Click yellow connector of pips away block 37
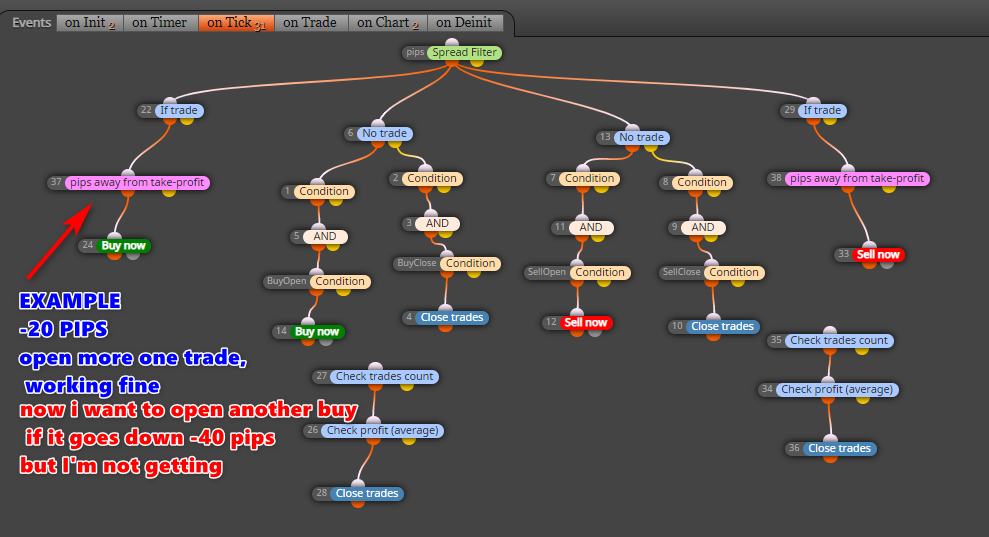Screen dimensions: 989x537 [168, 192]
